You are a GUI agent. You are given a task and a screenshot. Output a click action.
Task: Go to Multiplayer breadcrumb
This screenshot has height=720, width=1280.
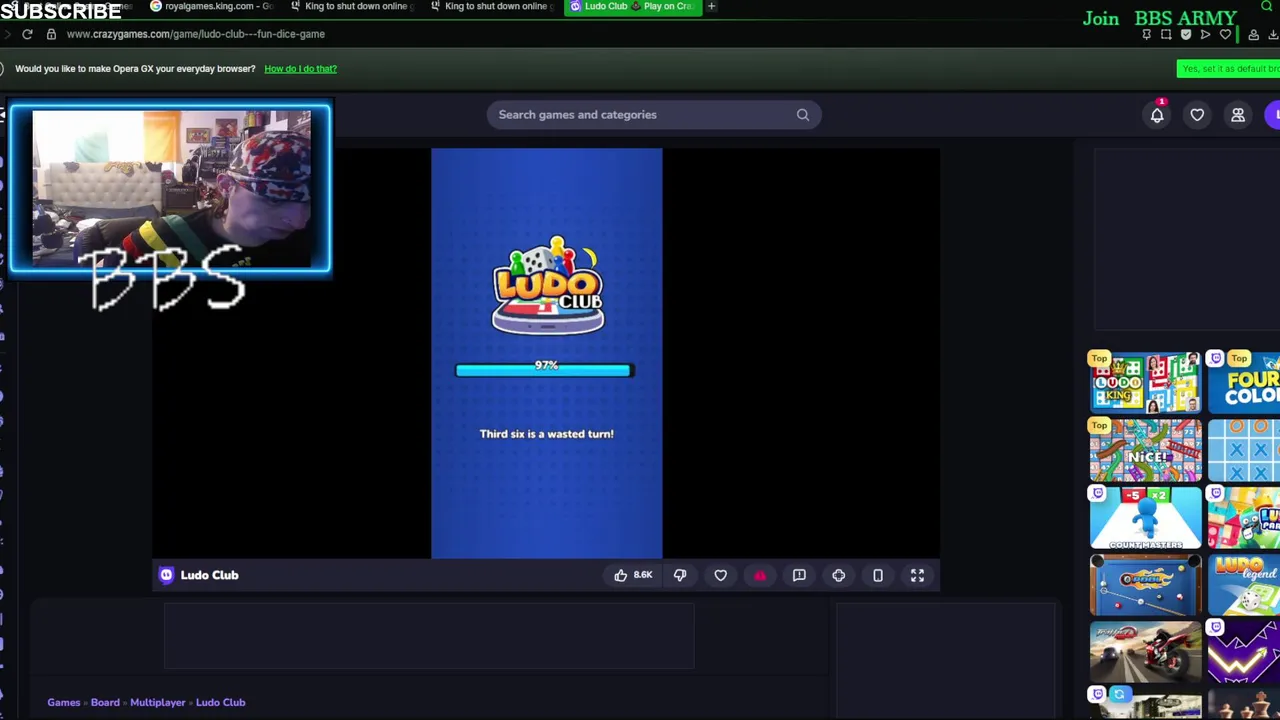point(158,702)
